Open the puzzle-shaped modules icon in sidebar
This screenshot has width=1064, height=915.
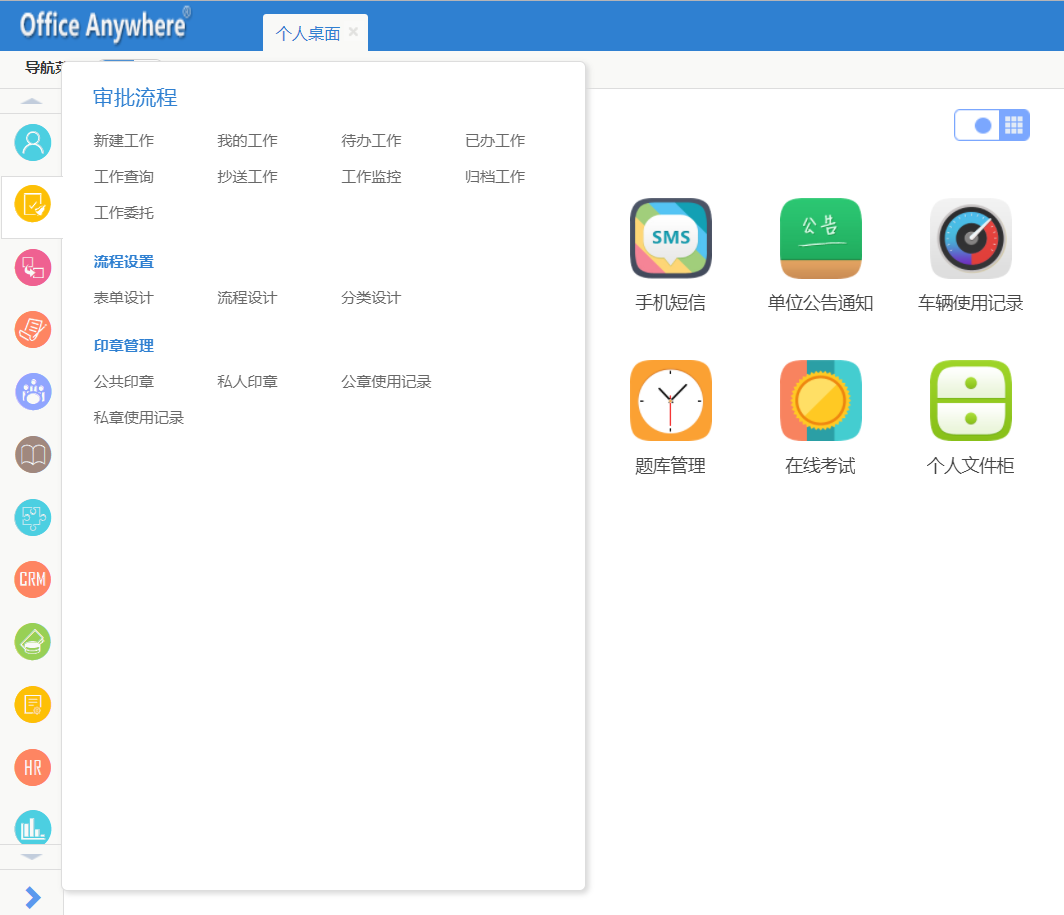pyautogui.click(x=32, y=517)
